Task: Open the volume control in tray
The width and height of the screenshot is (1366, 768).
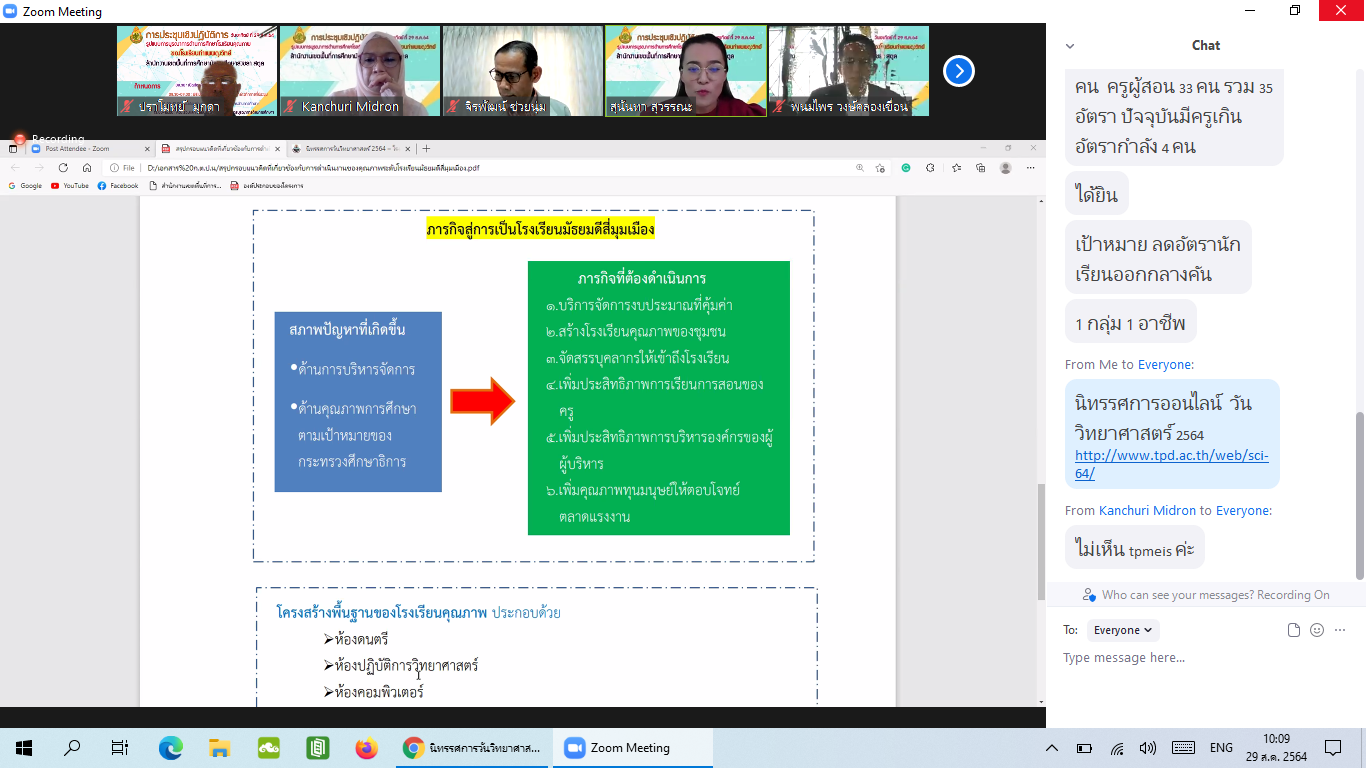Action: click(x=1148, y=748)
